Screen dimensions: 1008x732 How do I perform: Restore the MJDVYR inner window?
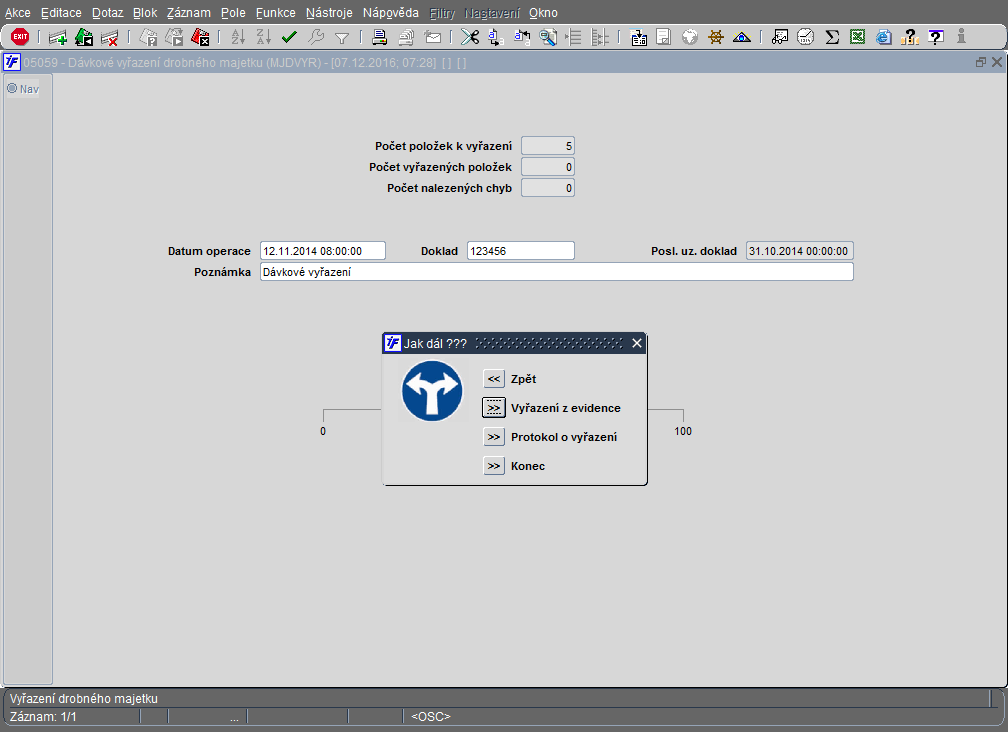tap(980, 62)
